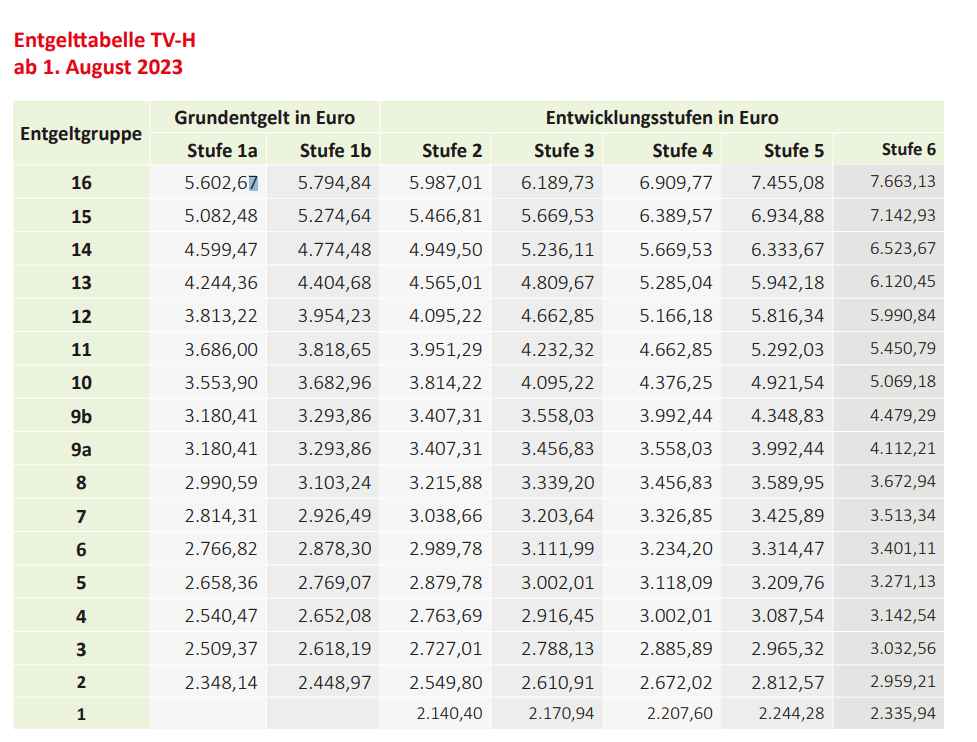Select the cell showing 4.244,36
The width and height of the screenshot is (977, 742).
221,283
